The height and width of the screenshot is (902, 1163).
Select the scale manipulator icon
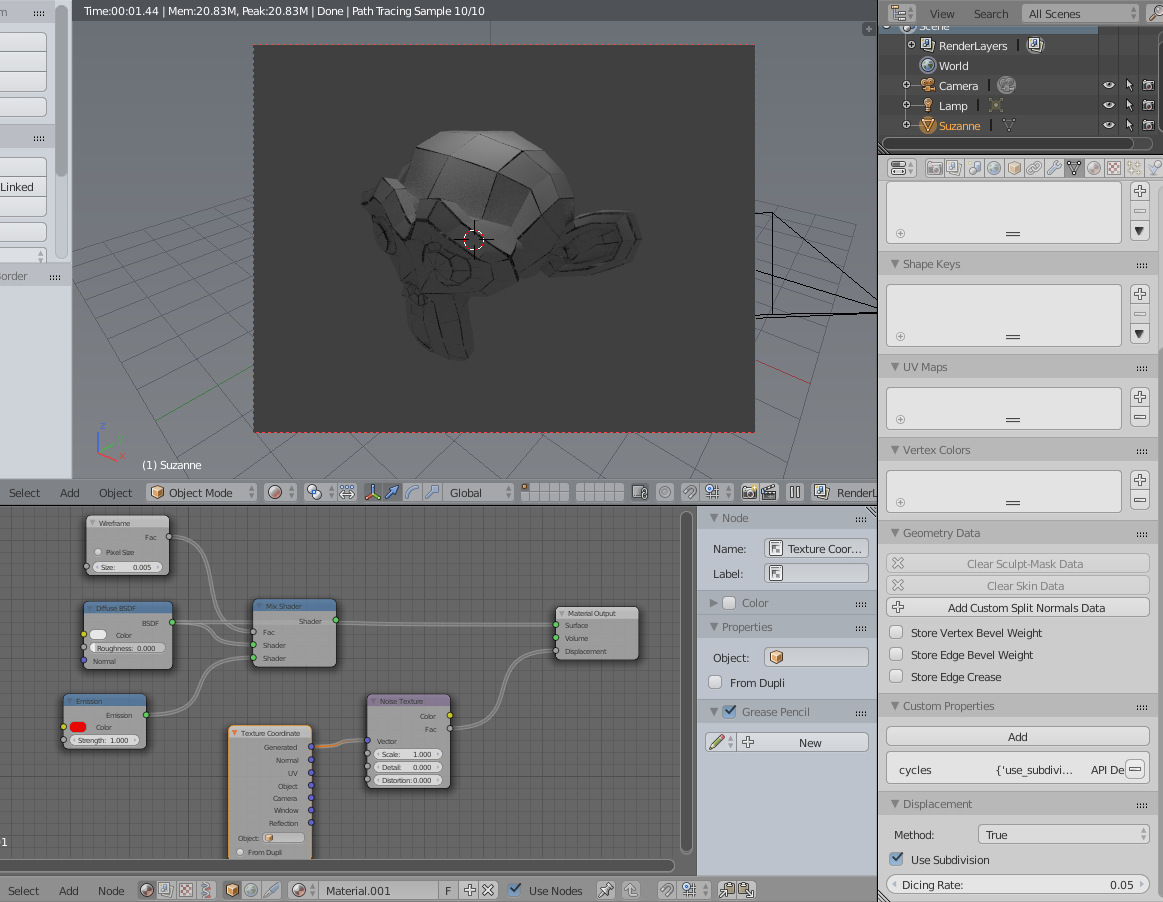432,493
